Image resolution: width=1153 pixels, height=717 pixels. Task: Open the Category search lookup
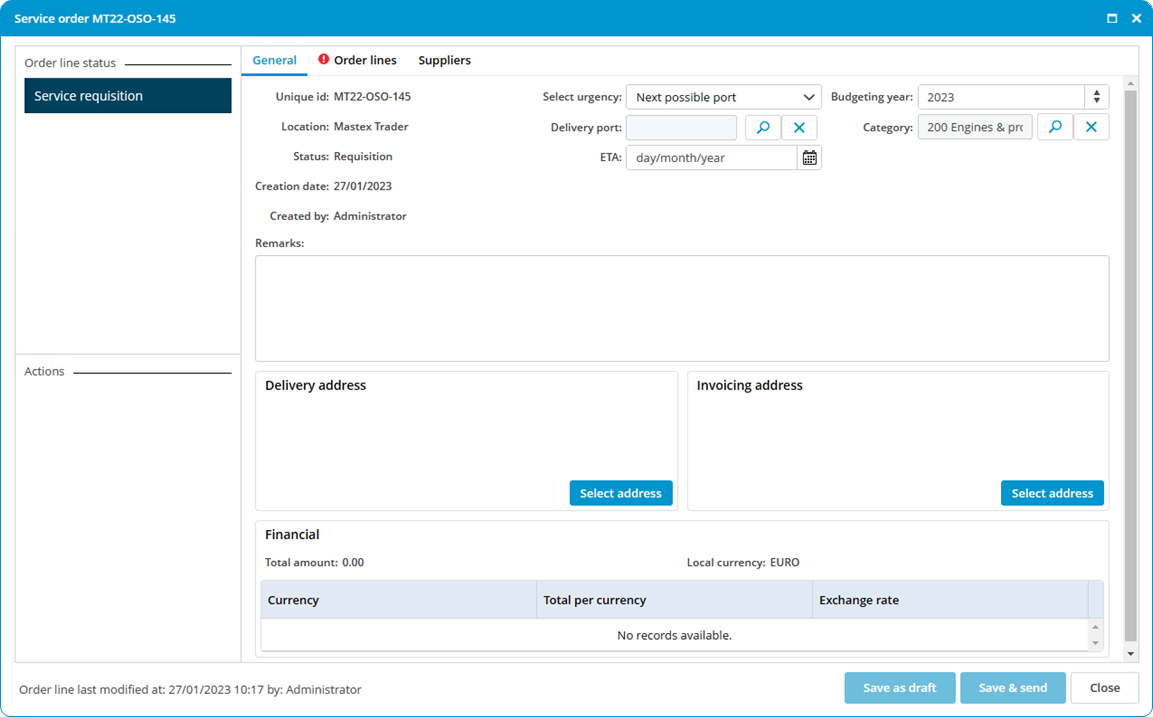[x=1055, y=127]
